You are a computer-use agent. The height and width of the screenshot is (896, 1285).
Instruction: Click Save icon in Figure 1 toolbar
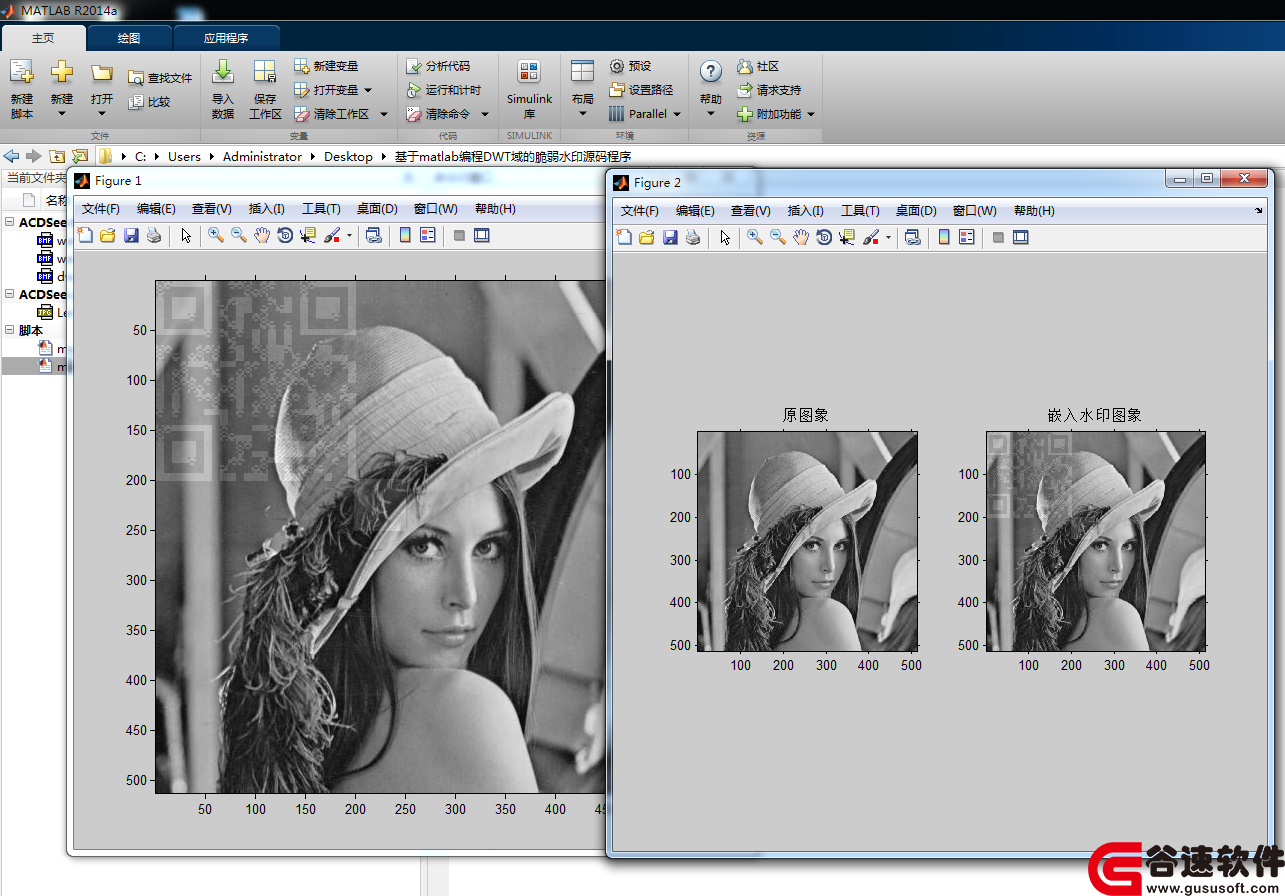[x=131, y=235]
